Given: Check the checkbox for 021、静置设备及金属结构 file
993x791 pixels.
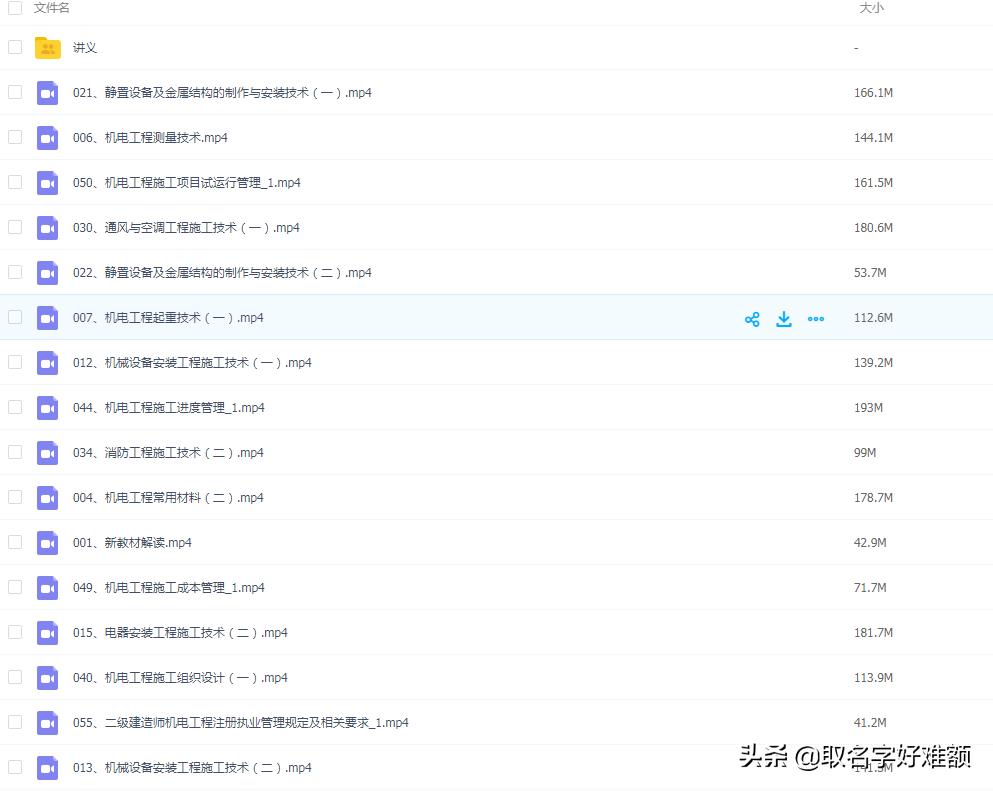Looking at the screenshot, I should 15,92.
